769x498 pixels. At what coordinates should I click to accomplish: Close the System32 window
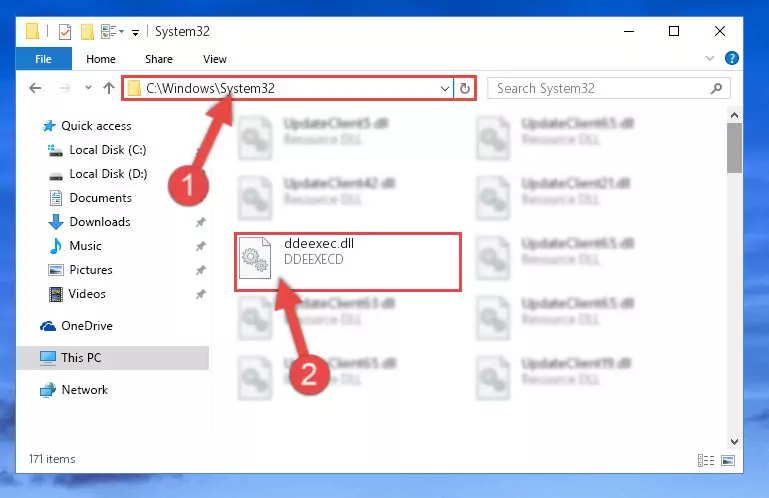(x=719, y=31)
